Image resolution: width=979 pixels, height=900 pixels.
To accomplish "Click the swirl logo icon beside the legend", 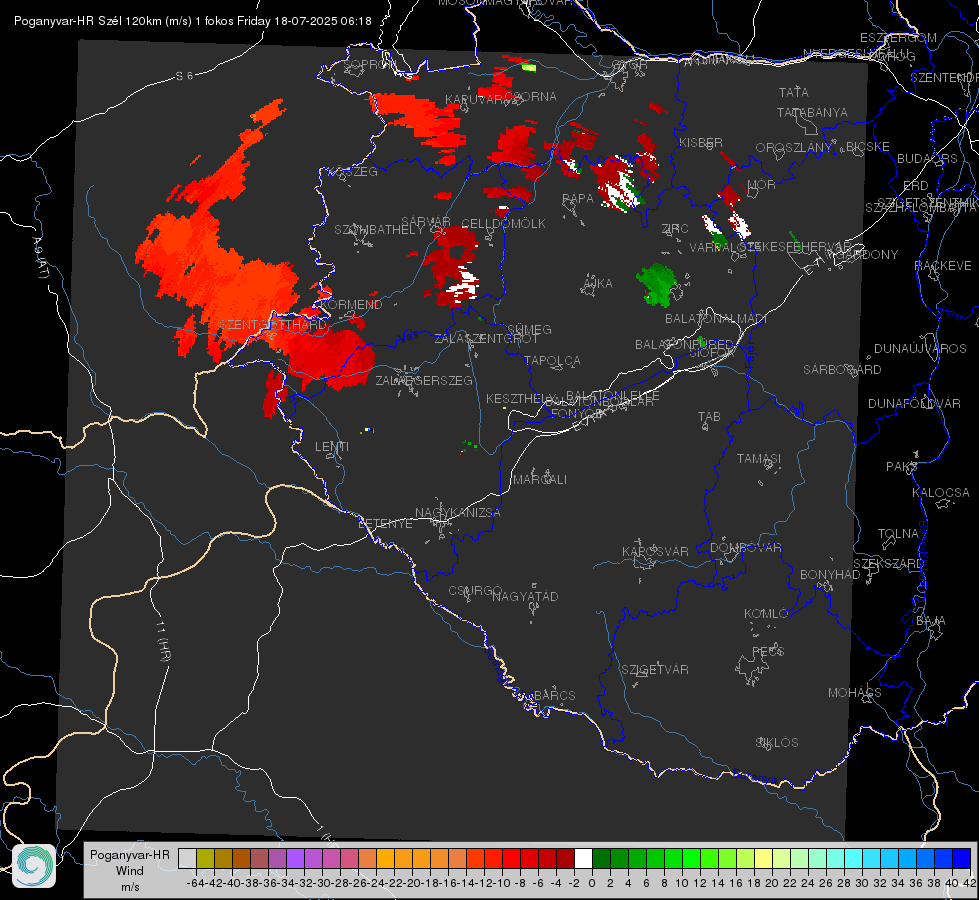I will 34,866.
